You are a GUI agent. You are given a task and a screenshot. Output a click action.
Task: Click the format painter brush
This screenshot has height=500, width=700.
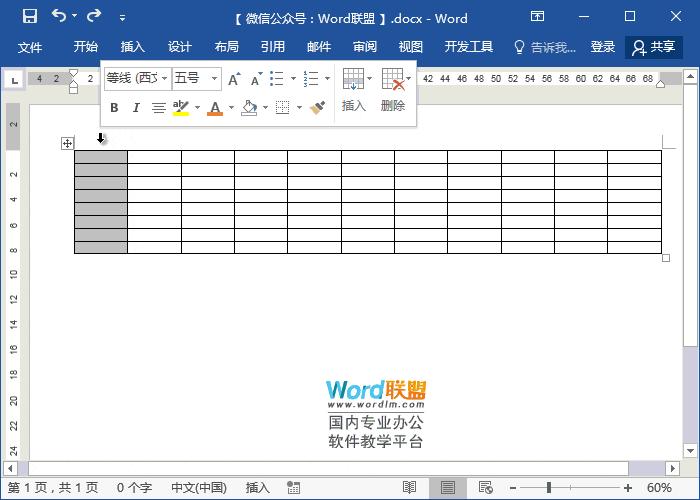(317, 108)
